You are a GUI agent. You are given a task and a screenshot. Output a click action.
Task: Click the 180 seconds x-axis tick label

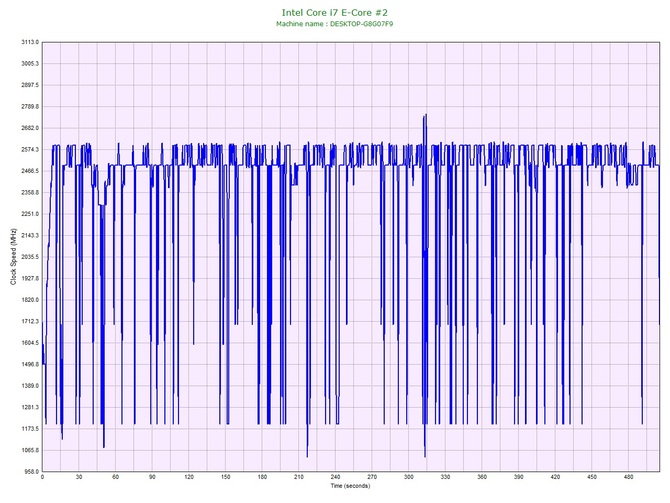point(262,477)
